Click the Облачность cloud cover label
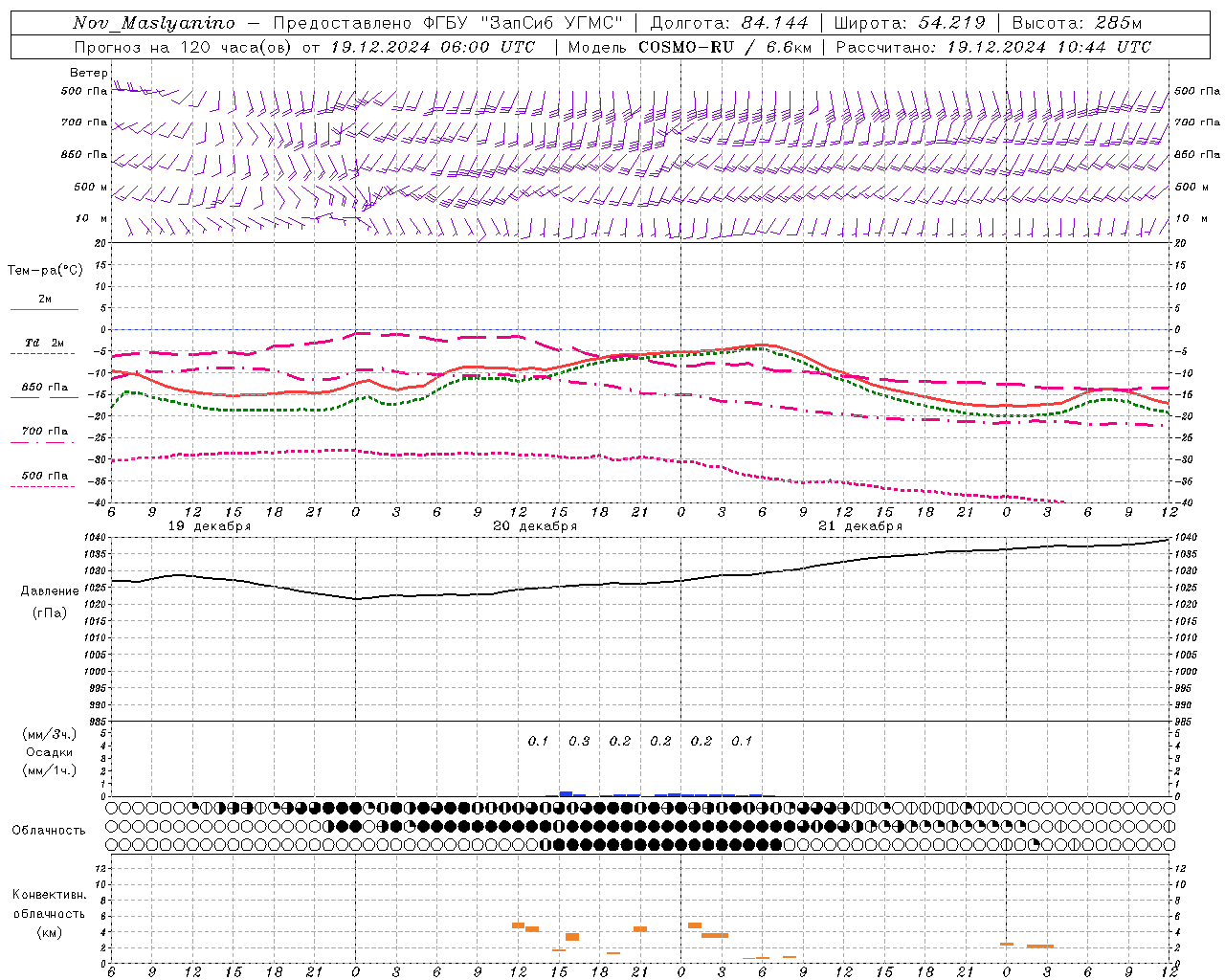This screenshot has height=980, width=1225. coord(49,830)
